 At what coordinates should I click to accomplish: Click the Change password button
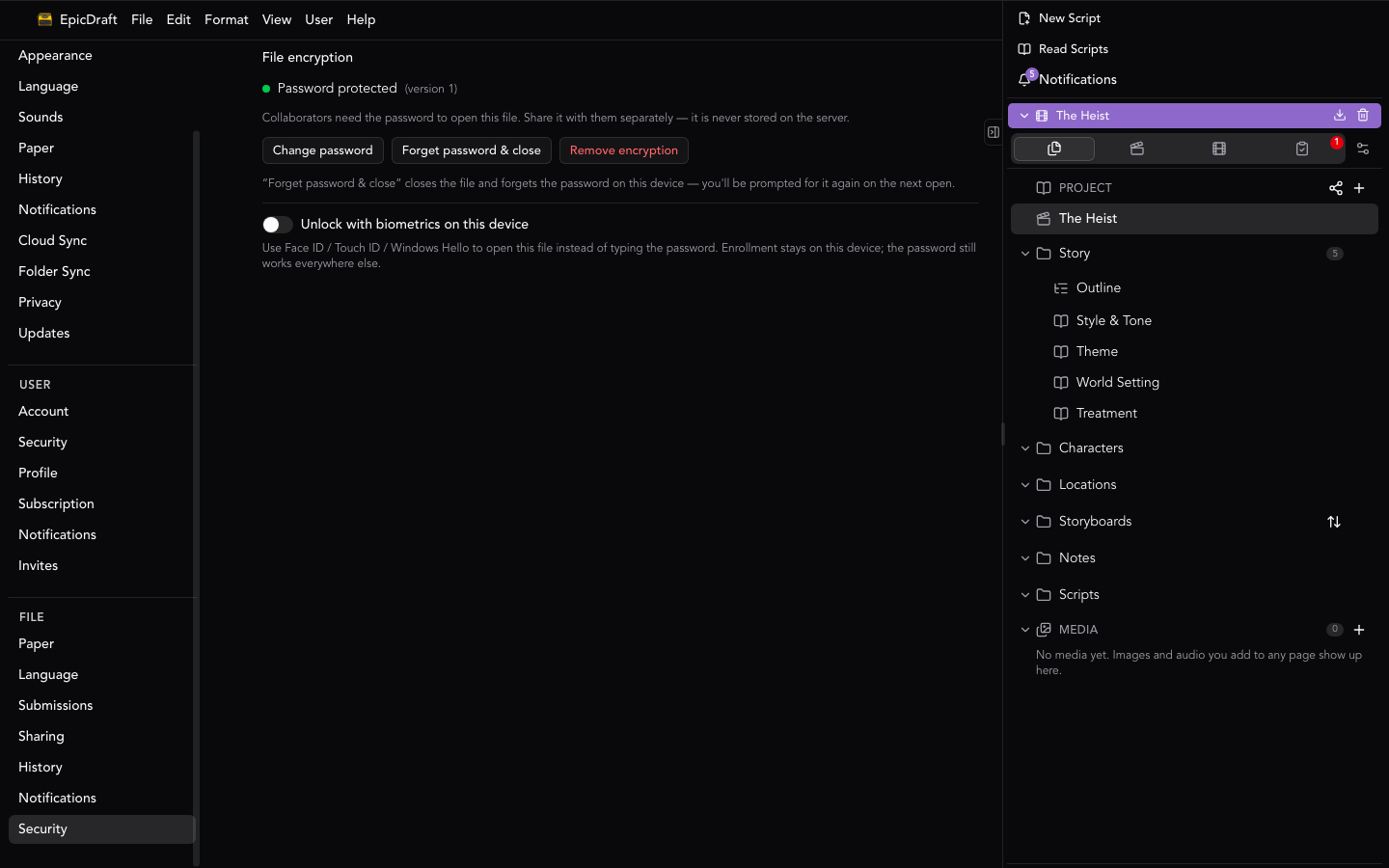323,150
